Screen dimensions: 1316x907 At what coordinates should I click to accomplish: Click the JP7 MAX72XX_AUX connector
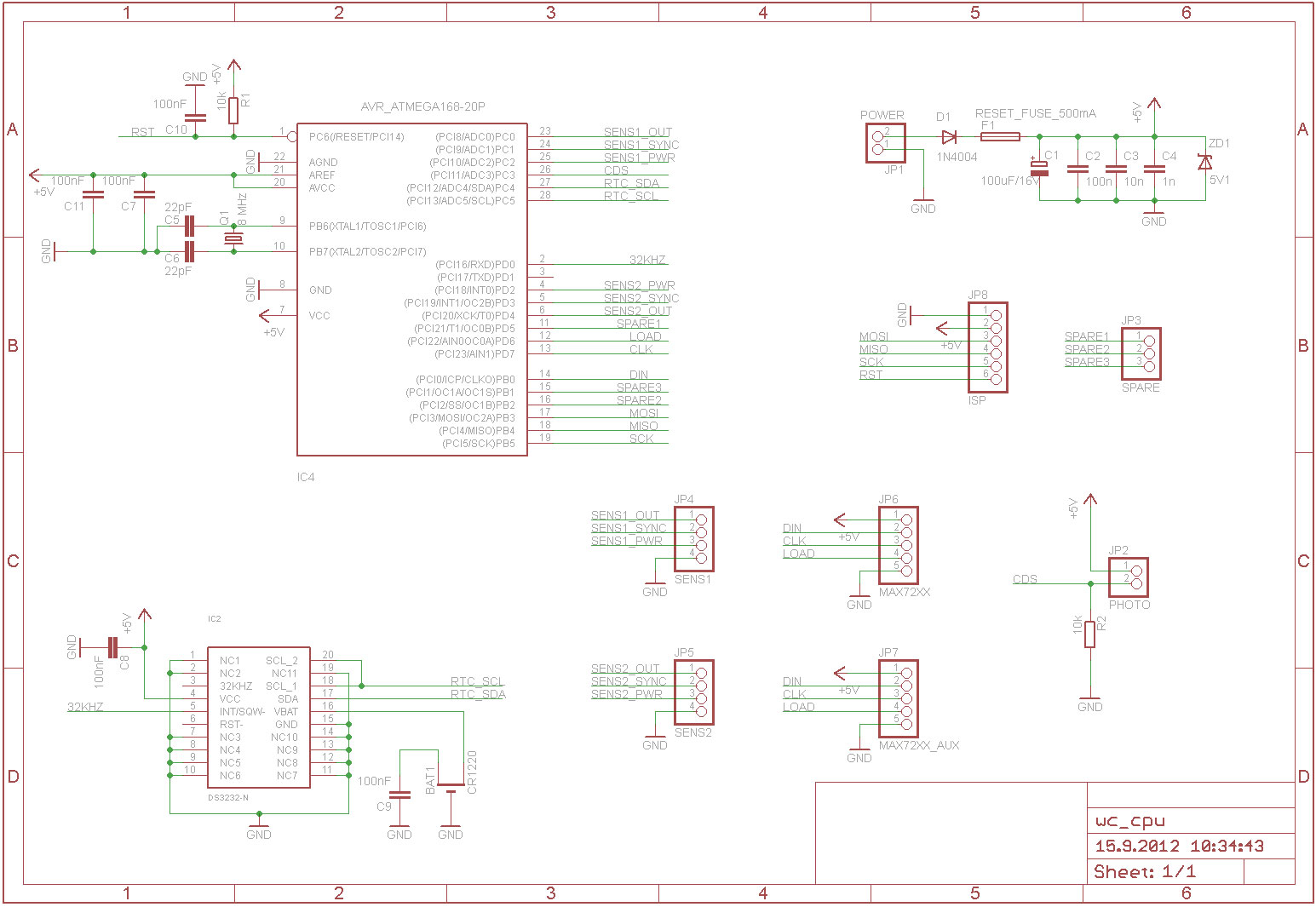pos(899,698)
